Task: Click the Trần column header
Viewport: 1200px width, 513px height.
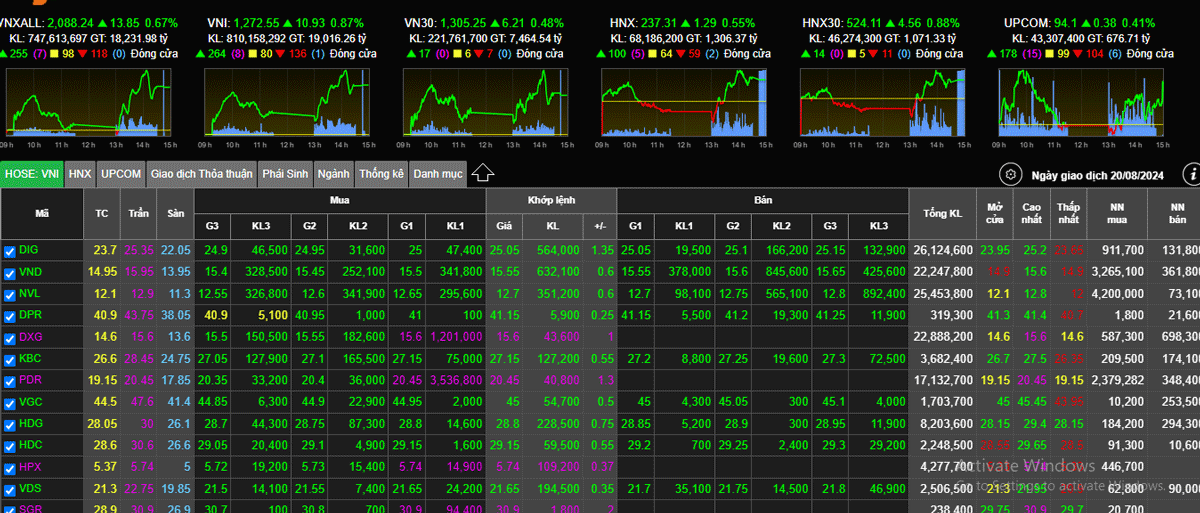Action: (x=139, y=213)
